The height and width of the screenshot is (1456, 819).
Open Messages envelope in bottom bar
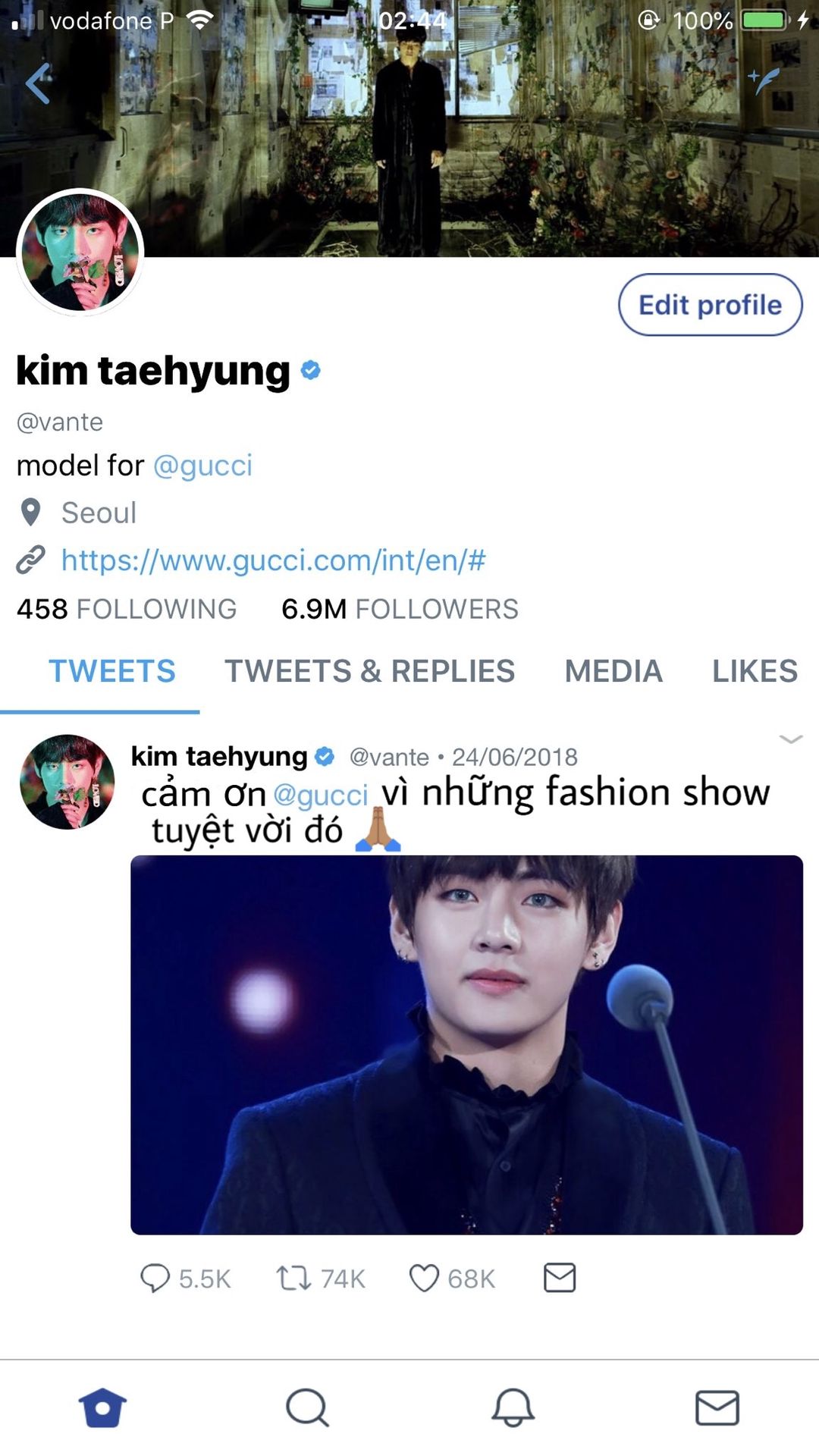click(x=717, y=1407)
